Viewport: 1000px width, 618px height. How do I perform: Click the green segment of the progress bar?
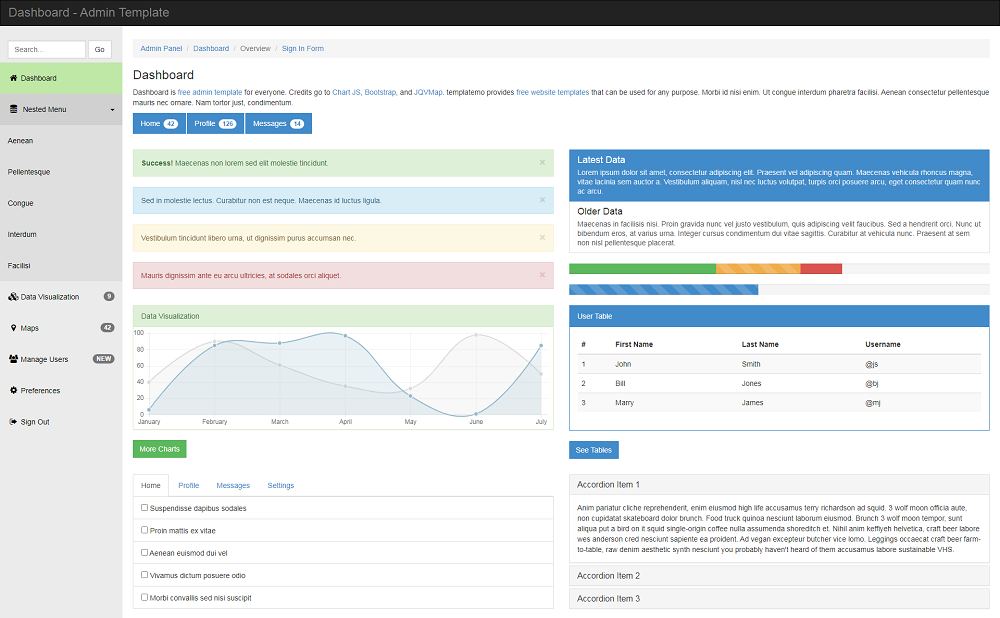tap(642, 269)
